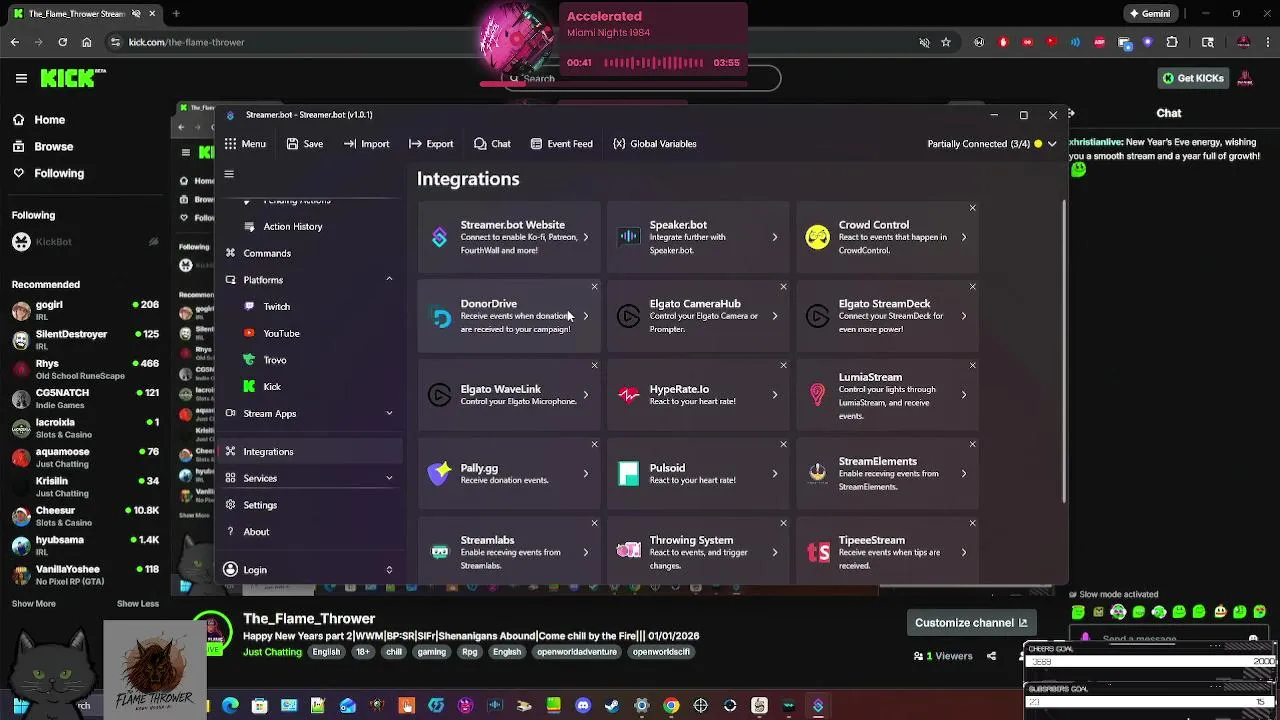Open the Gemini button in Chrome
Viewport: 1280px width, 720px height.
tap(1149, 14)
